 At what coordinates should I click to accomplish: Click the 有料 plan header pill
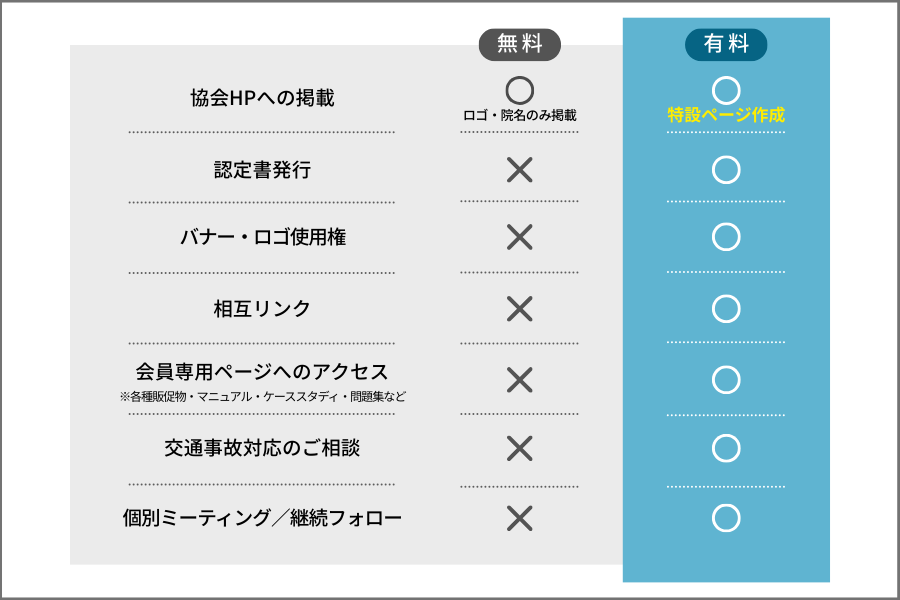pos(726,44)
